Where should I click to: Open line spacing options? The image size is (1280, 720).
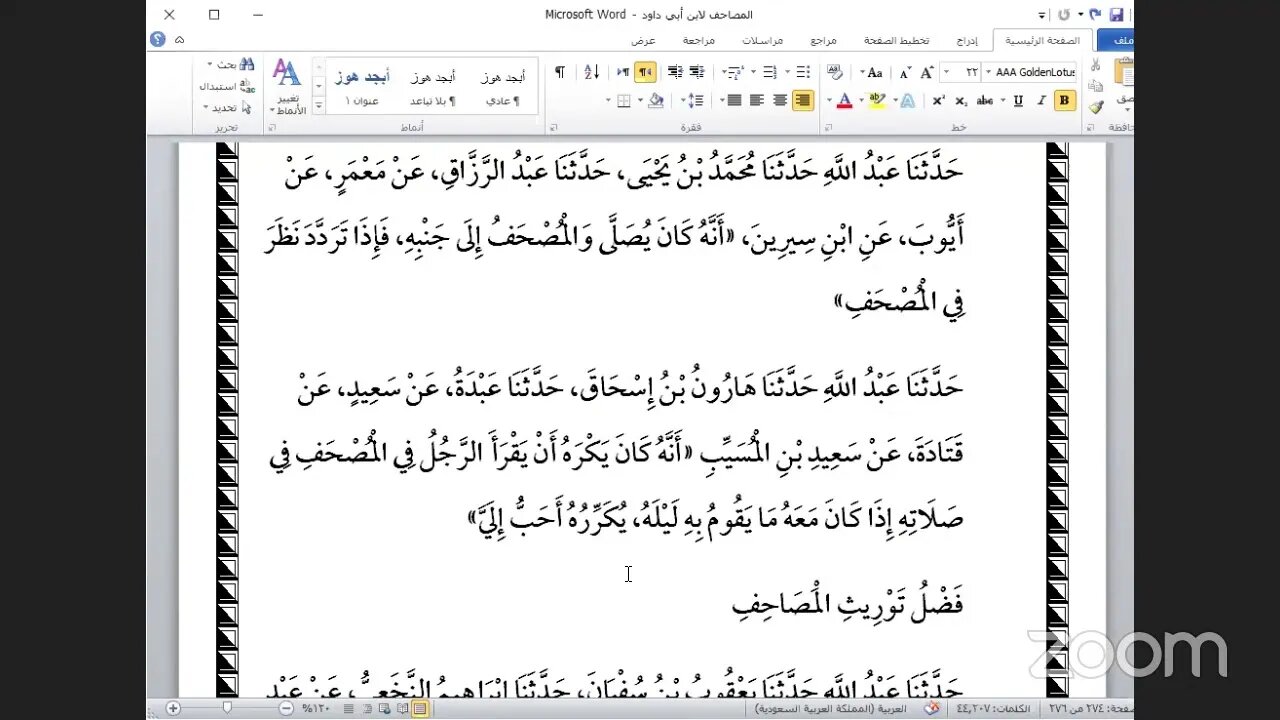[693, 100]
